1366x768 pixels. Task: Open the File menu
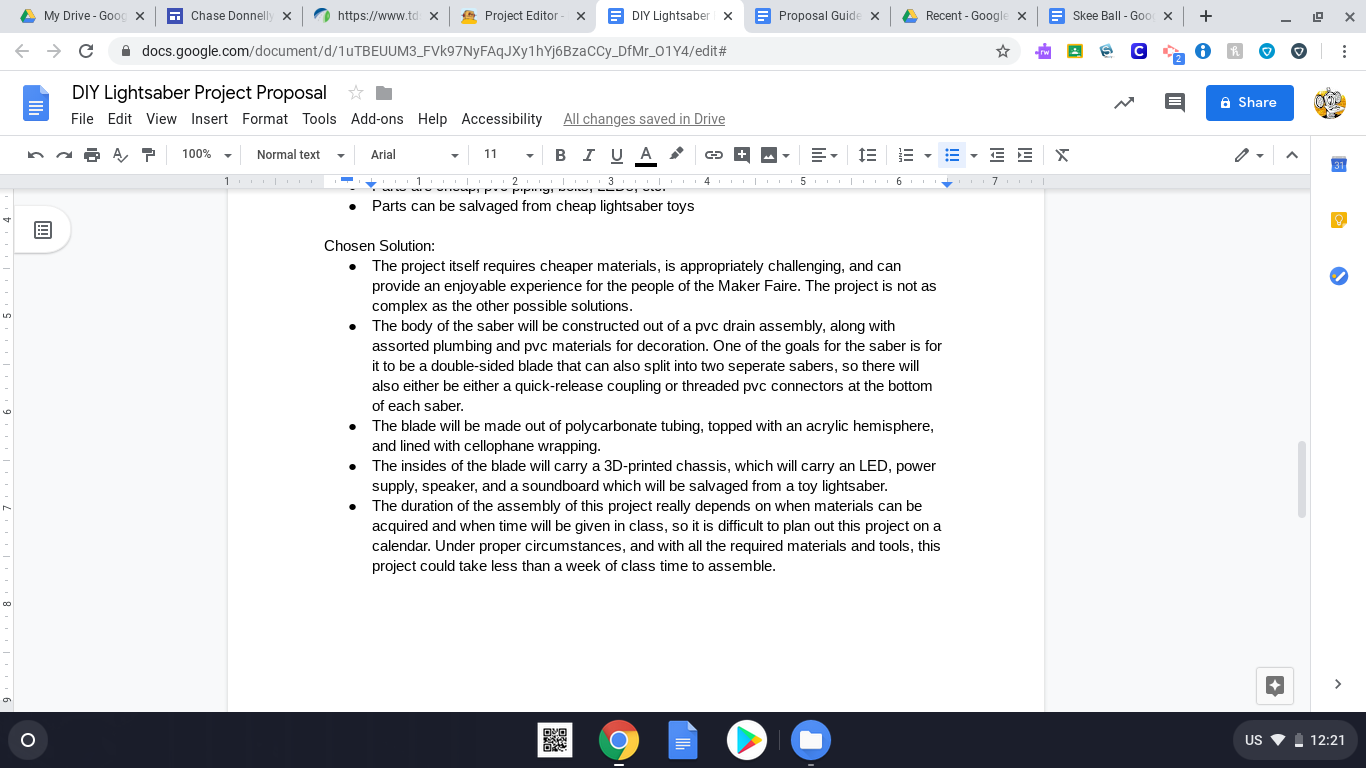82,119
